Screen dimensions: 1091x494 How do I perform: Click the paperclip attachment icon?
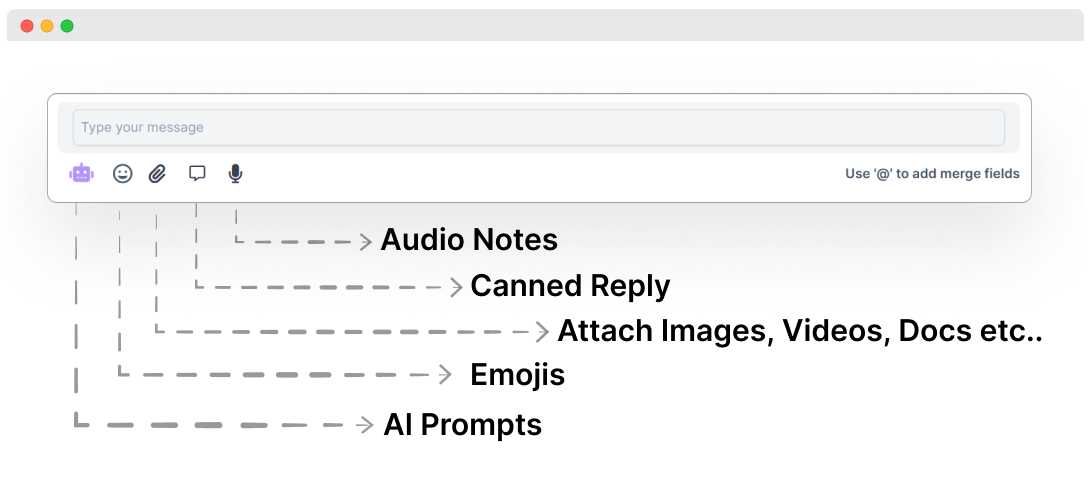click(157, 173)
